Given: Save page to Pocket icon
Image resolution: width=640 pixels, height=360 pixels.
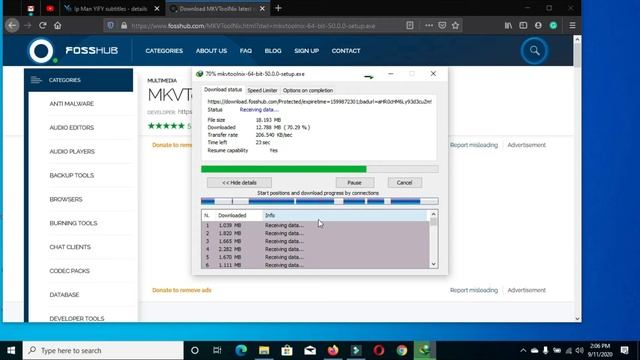Looking at the screenshot, I should pyautogui.click(x=442, y=25).
